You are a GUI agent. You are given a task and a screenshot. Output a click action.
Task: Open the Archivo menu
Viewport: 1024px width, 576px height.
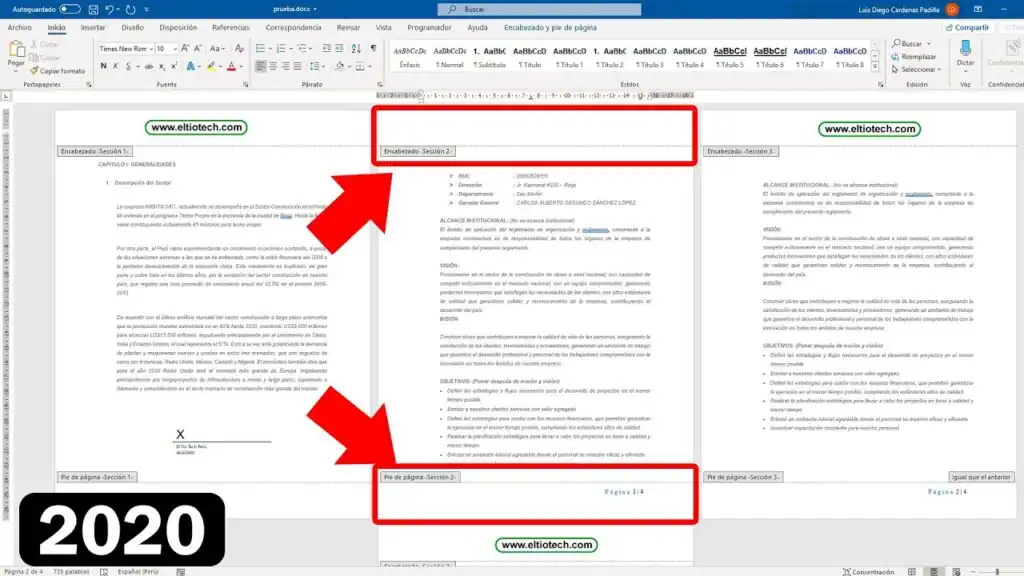[20, 27]
